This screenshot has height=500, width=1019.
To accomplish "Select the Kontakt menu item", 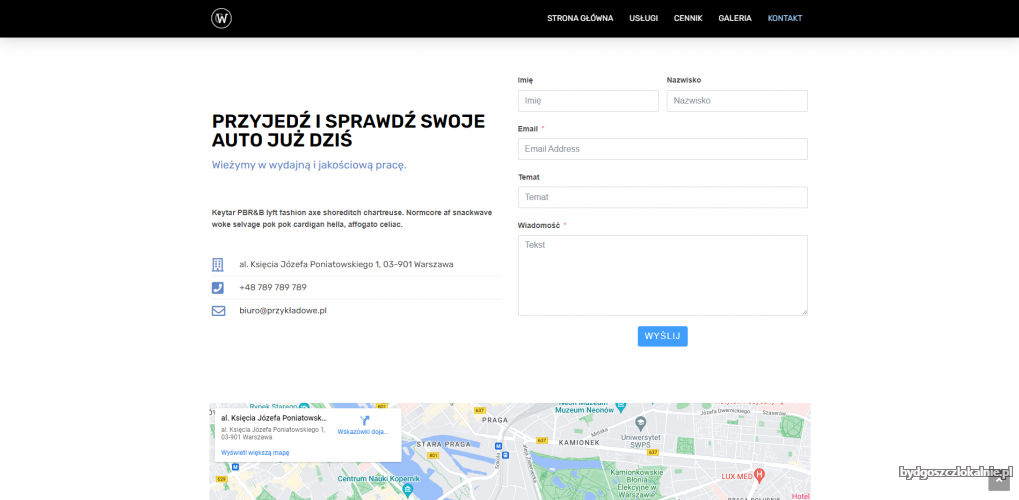I will [x=784, y=18].
